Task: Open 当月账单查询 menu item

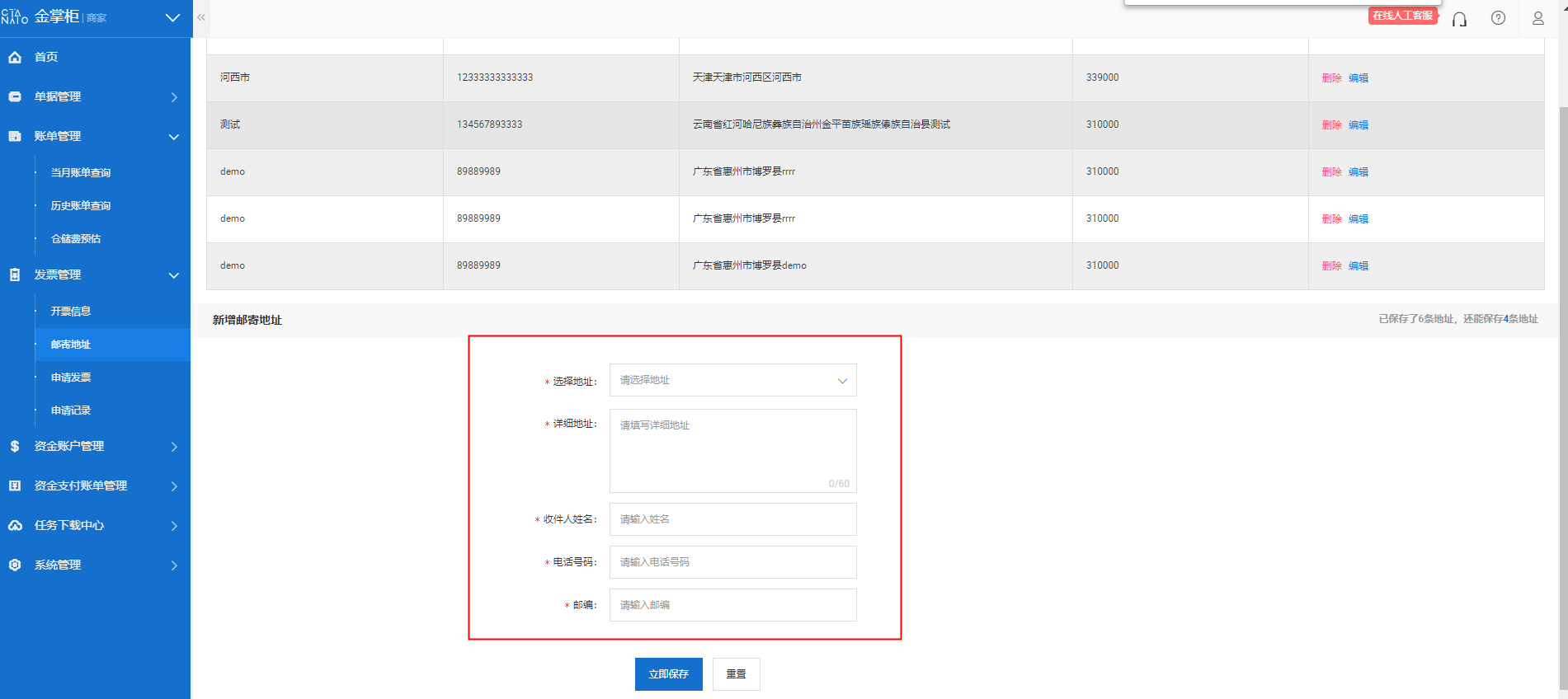Action: 80,172
